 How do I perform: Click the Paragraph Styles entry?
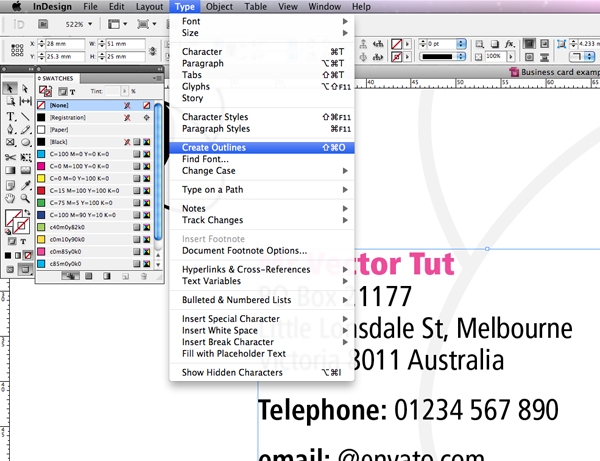(262, 129)
